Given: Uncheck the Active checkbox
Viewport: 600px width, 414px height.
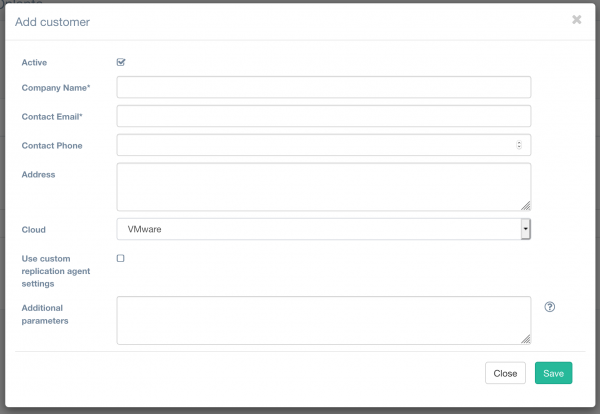Looking at the screenshot, I should pyautogui.click(x=121, y=62).
